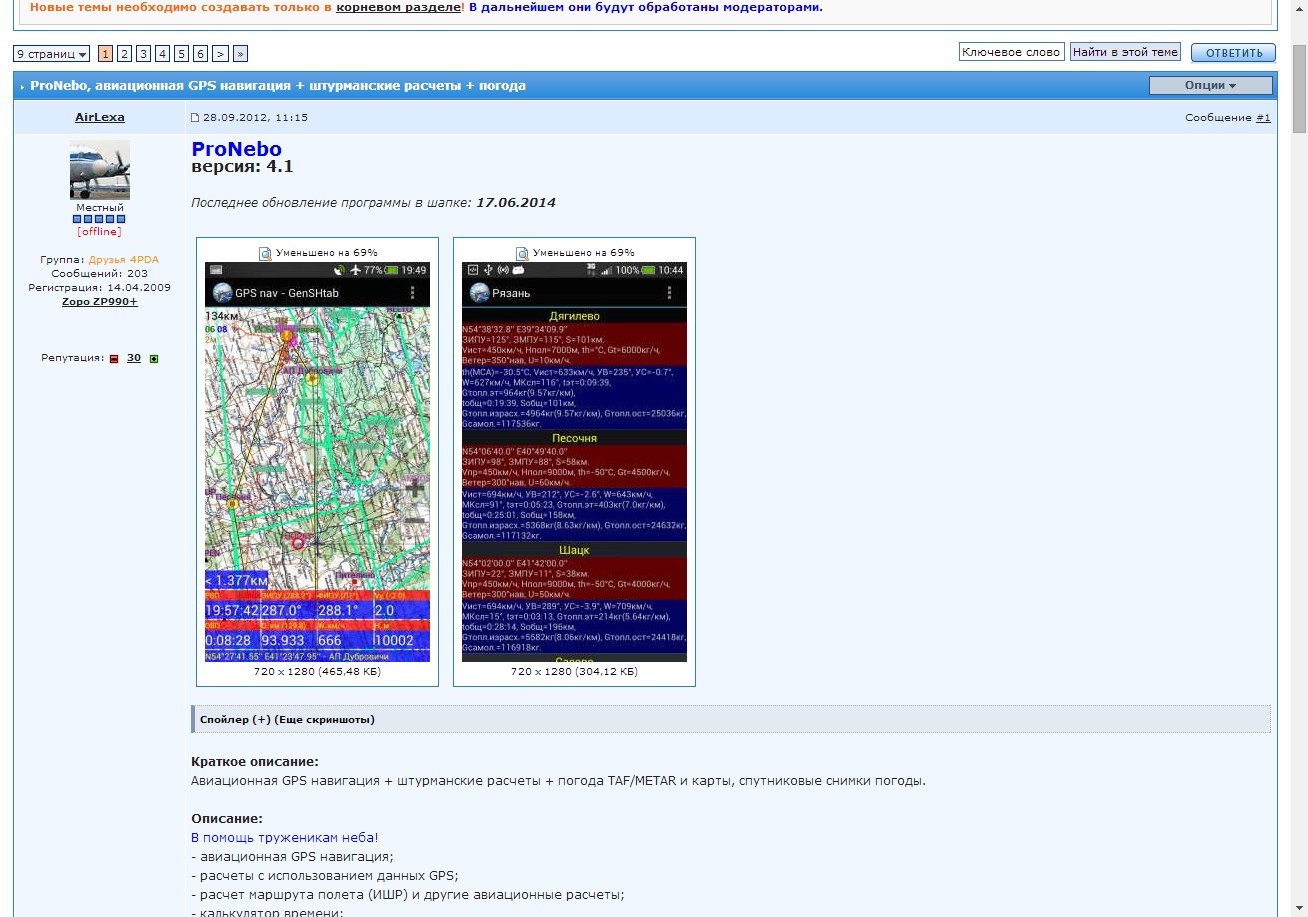Click the small arrow icon before topic title
This screenshot has height=917, width=1308.
pyautogui.click(x=22, y=87)
